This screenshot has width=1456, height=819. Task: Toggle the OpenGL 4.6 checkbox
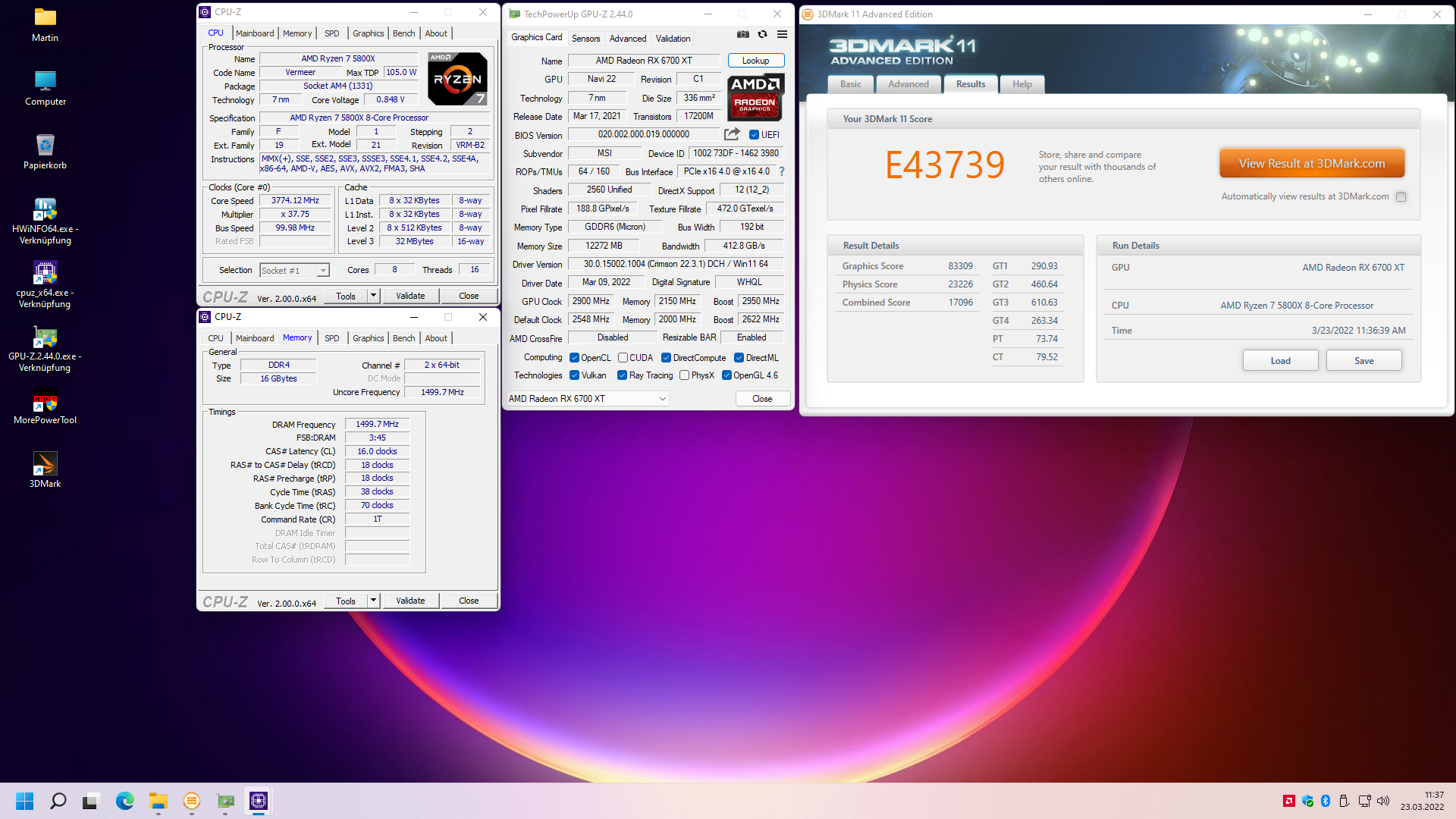(726, 375)
